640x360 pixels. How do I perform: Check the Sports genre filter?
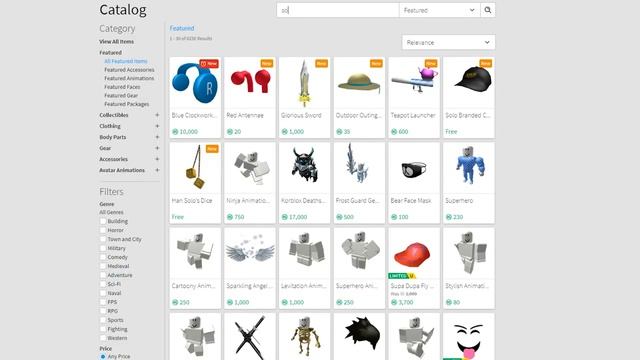pyautogui.click(x=103, y=320)
